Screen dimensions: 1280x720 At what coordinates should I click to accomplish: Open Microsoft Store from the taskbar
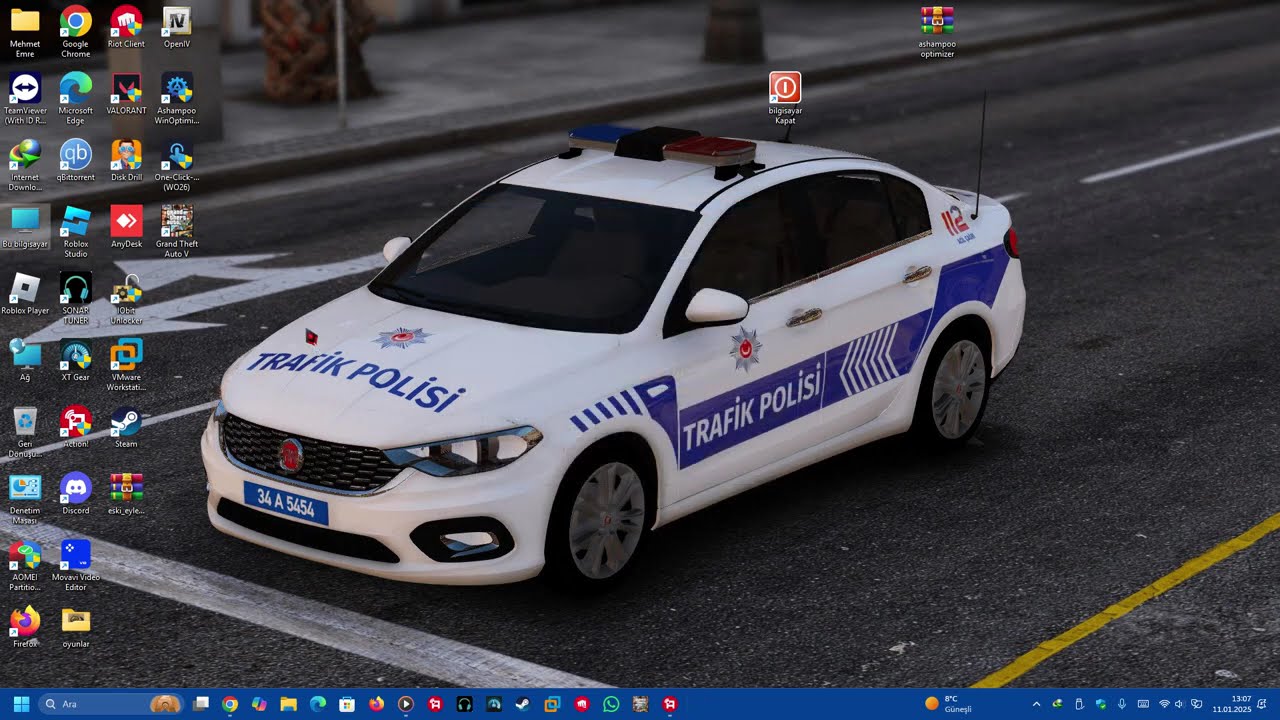pos(347,704)
